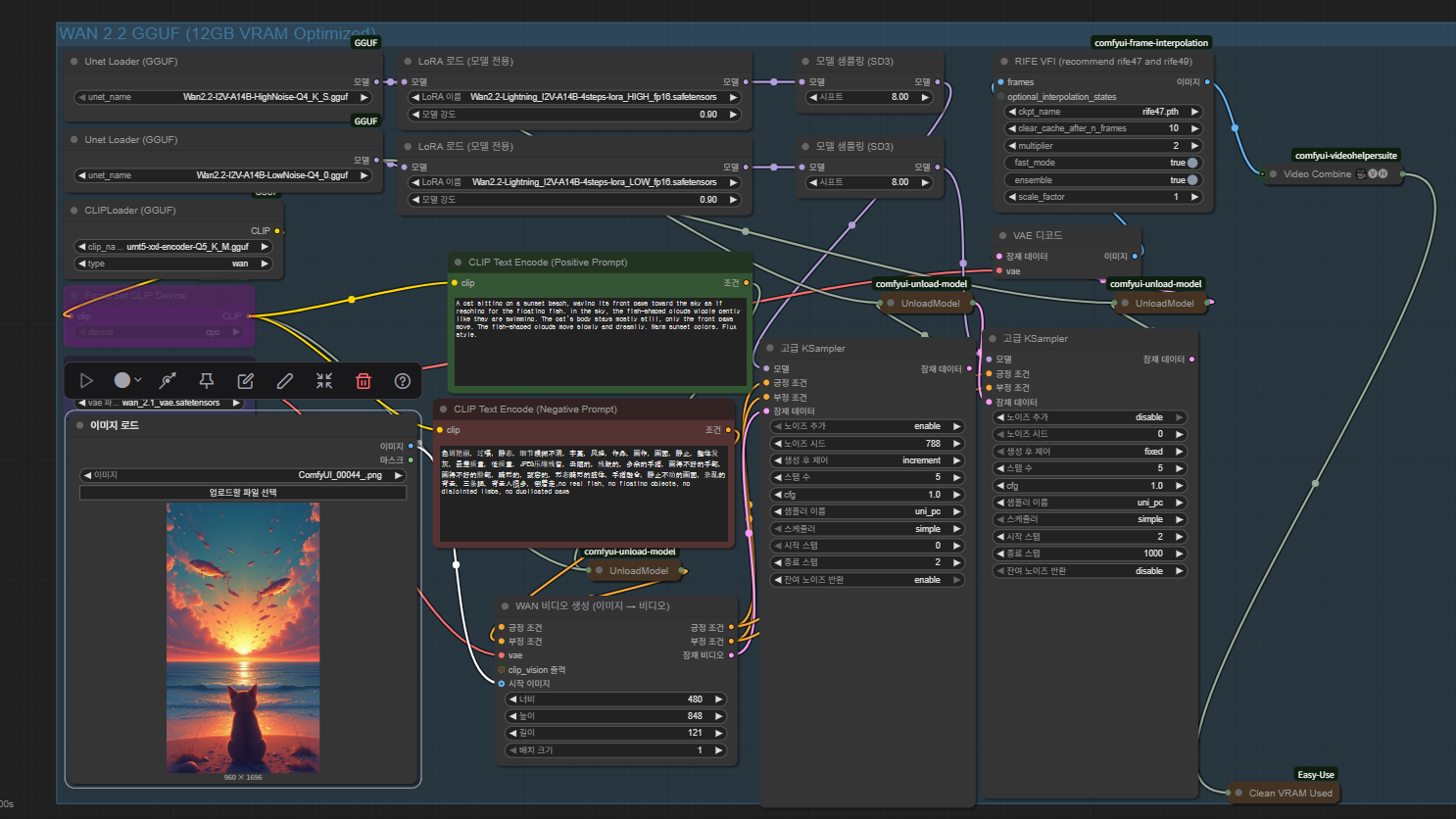
Task: Collapse first Unet Loader (GGUF) node dot
Action: 74,61
